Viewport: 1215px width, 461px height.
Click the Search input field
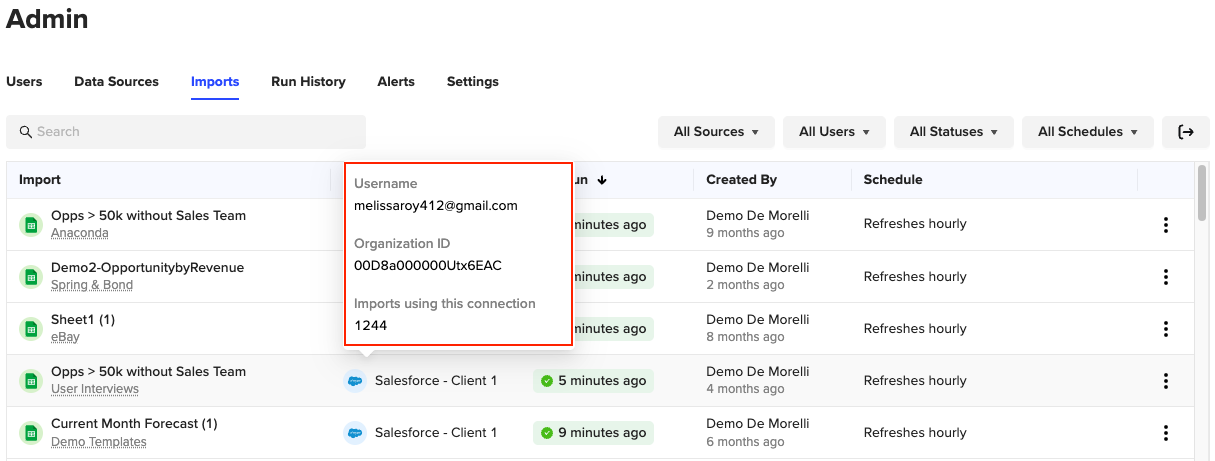click(x=186, y=132)
